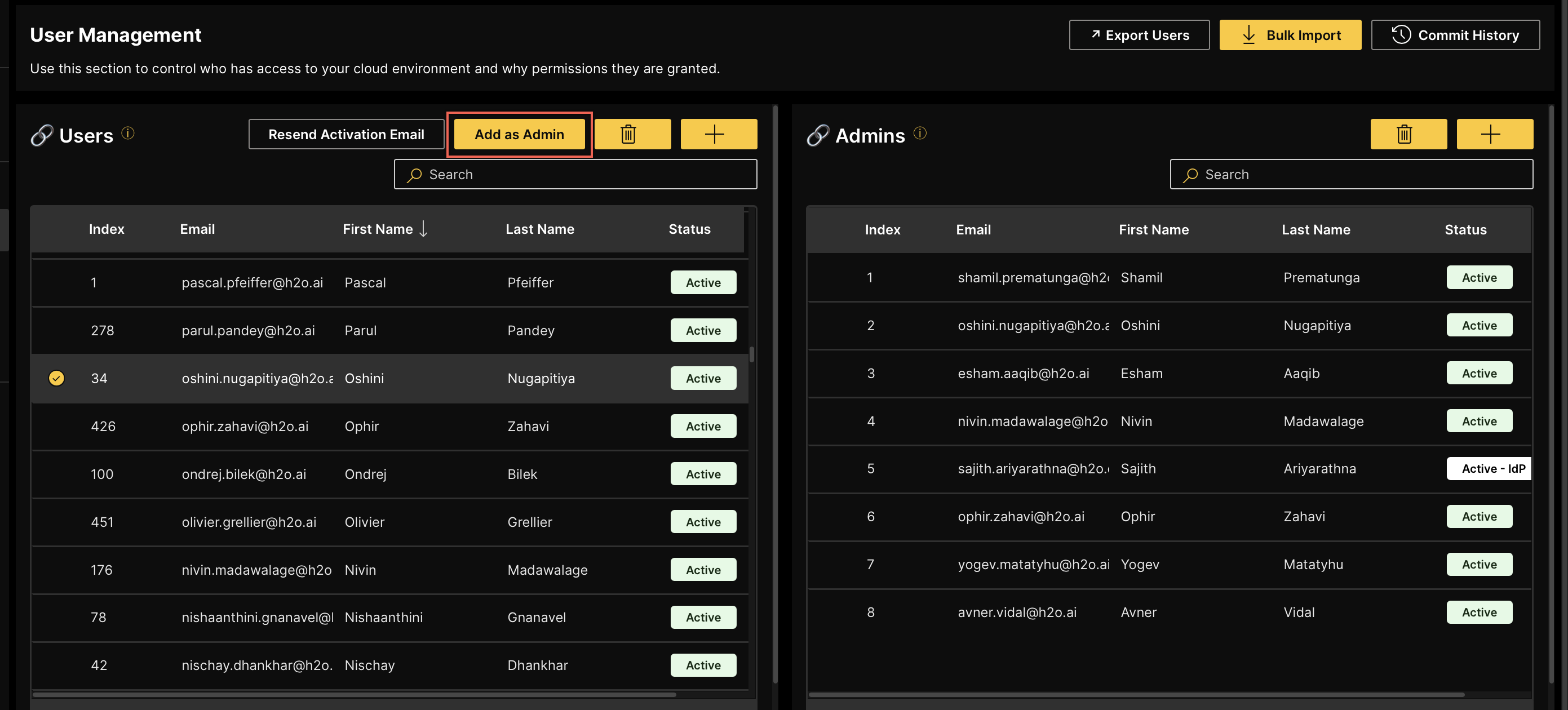Click the Add as Admin button
Image resolution: width=1568 pixels, height=710 pixels.
519,134
